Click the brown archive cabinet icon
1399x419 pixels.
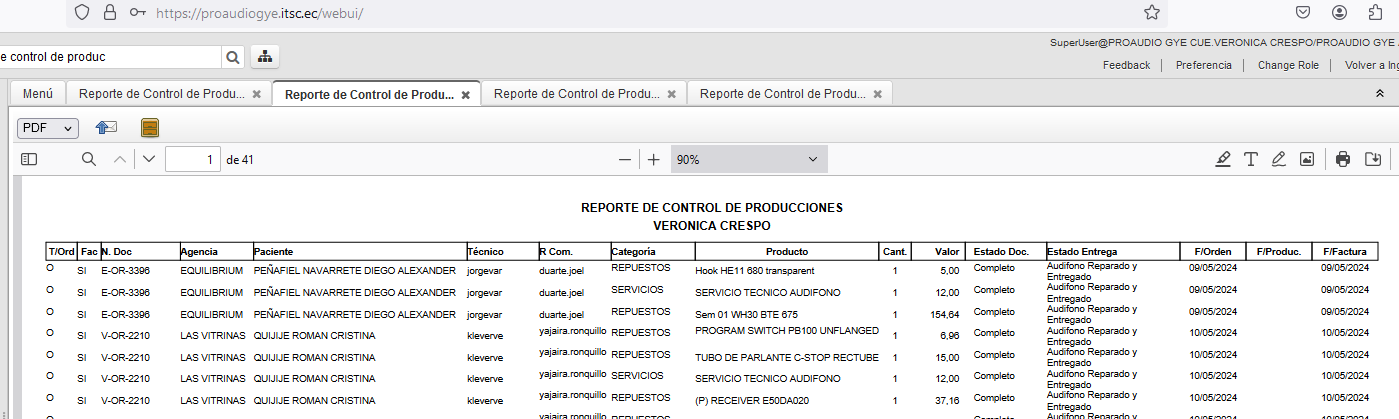150,128
